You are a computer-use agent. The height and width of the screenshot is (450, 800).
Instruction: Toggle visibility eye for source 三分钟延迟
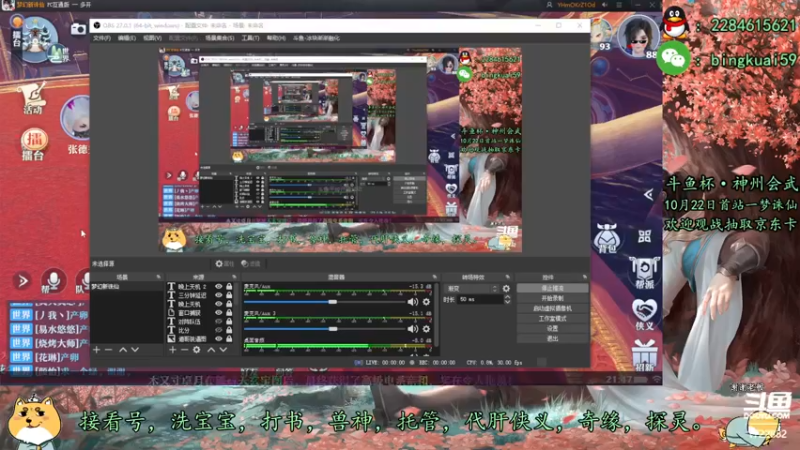tap(218, 295)
